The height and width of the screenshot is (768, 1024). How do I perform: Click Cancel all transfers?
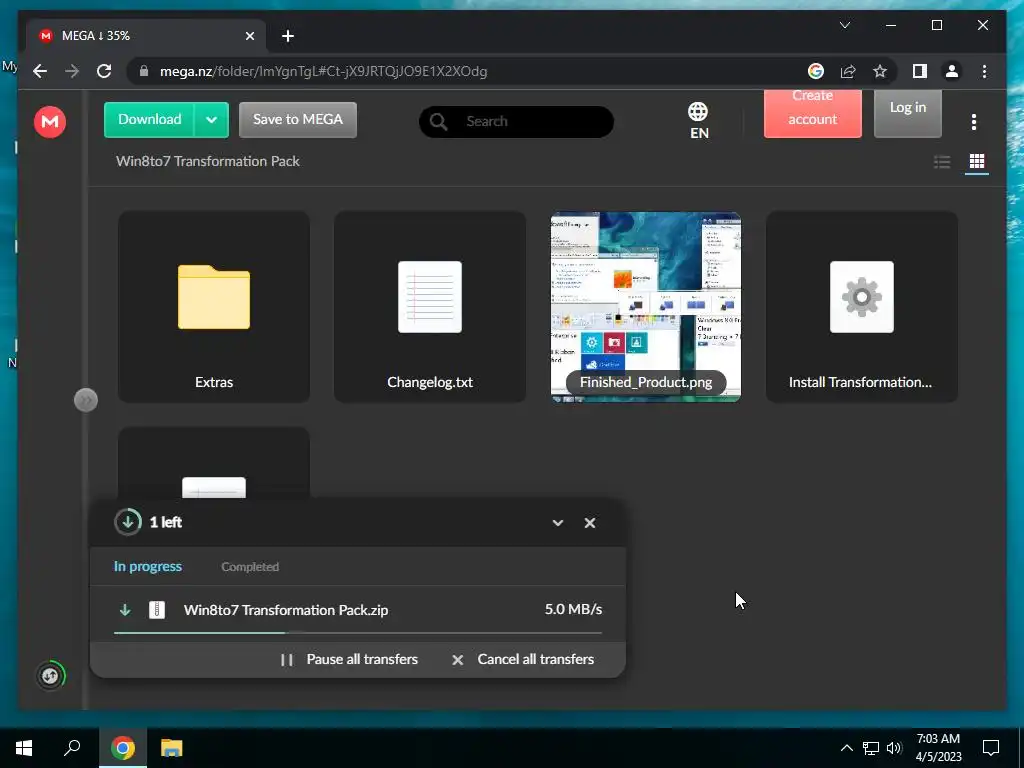pos(523,660)
